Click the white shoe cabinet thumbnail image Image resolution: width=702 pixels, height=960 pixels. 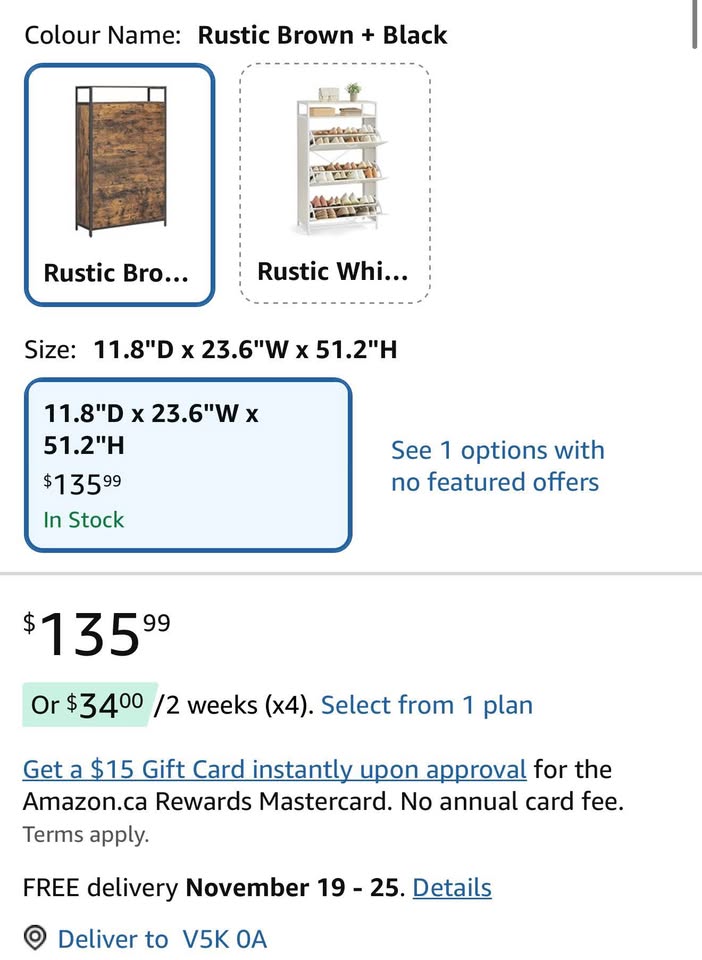(340, 159)
